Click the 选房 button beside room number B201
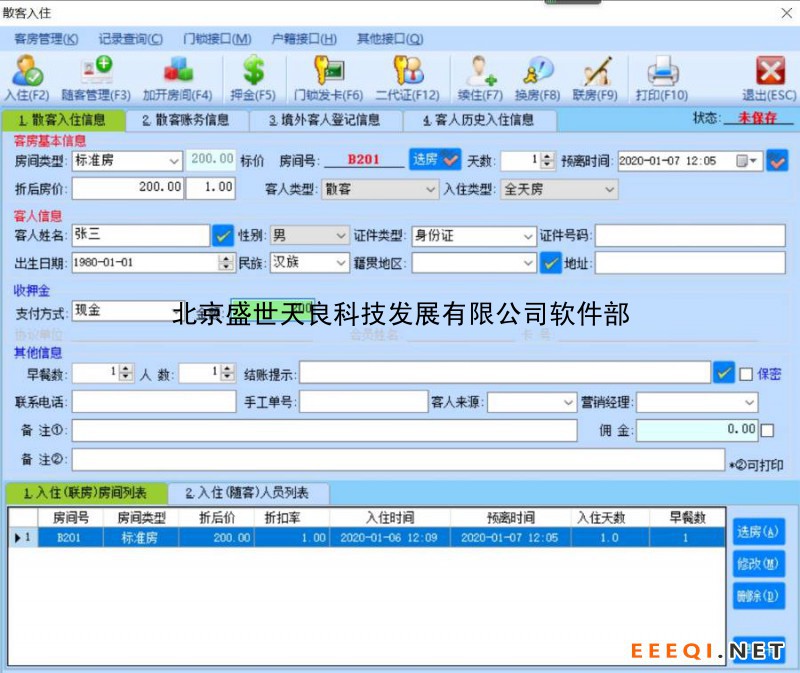 coord(435,160)
